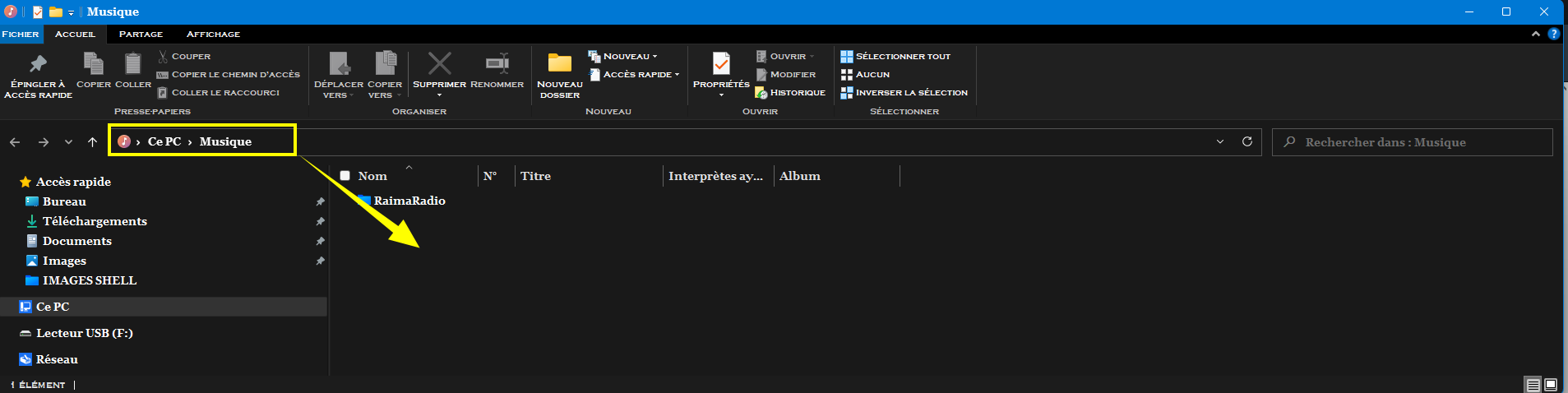
Task: Switch to large icons view
Action: click(x=1551, y=385)
